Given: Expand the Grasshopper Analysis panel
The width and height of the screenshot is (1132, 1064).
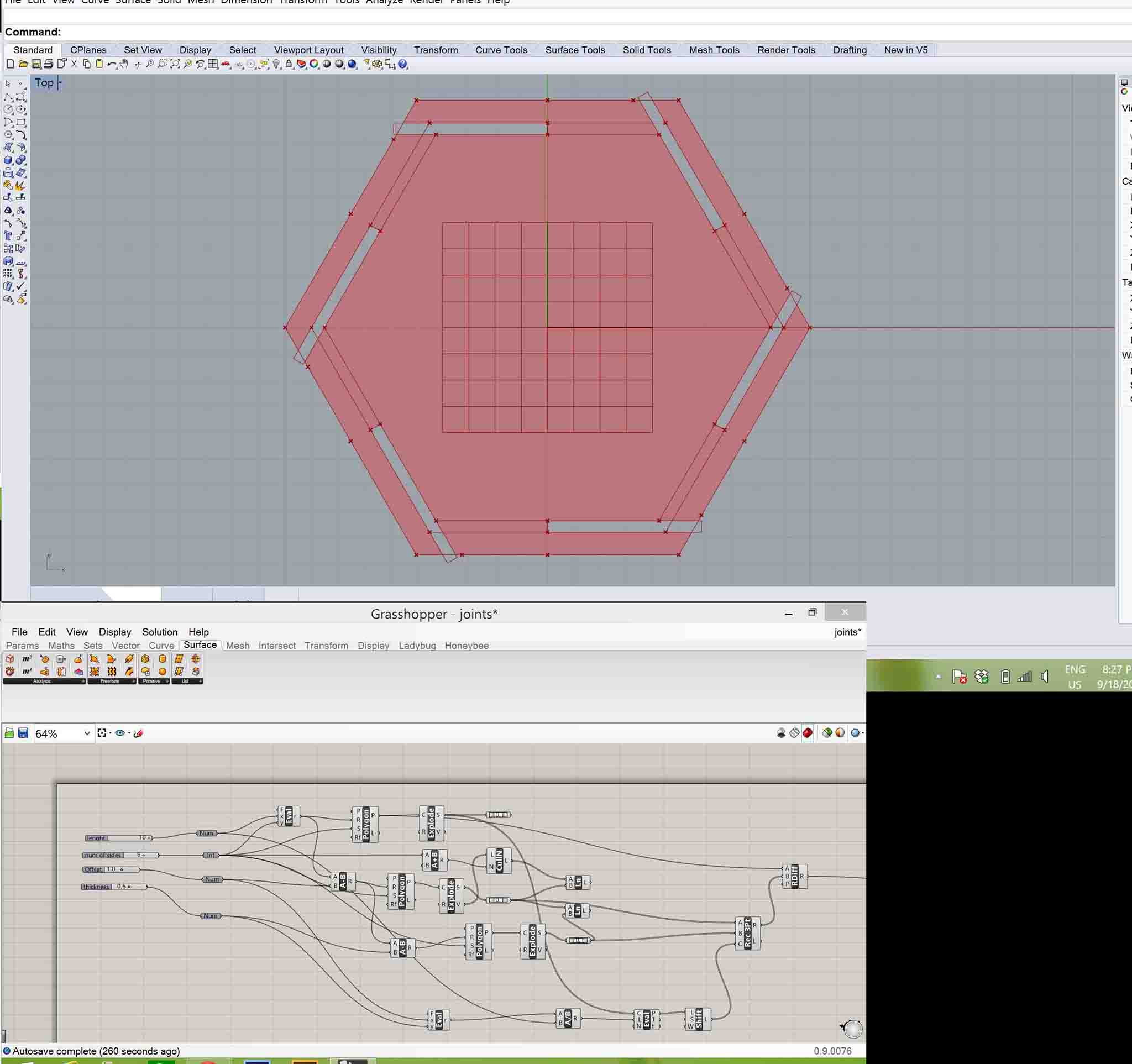Looking at the screenshot, I should click(x=83, y=682).
